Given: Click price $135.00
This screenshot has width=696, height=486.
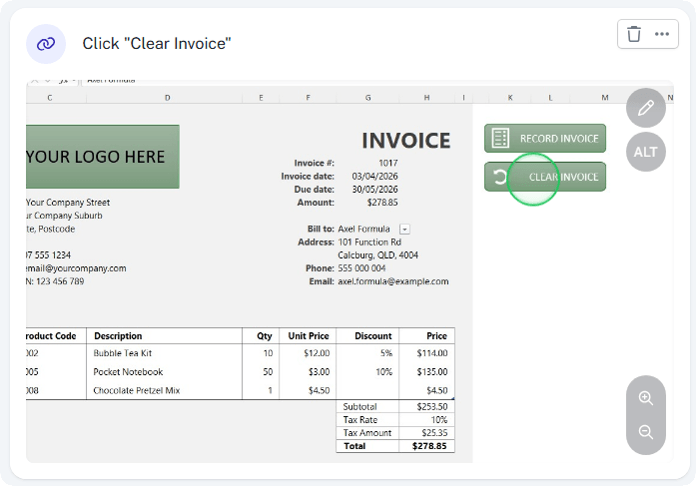Looking at the screenshot, I should pos(432,372).
